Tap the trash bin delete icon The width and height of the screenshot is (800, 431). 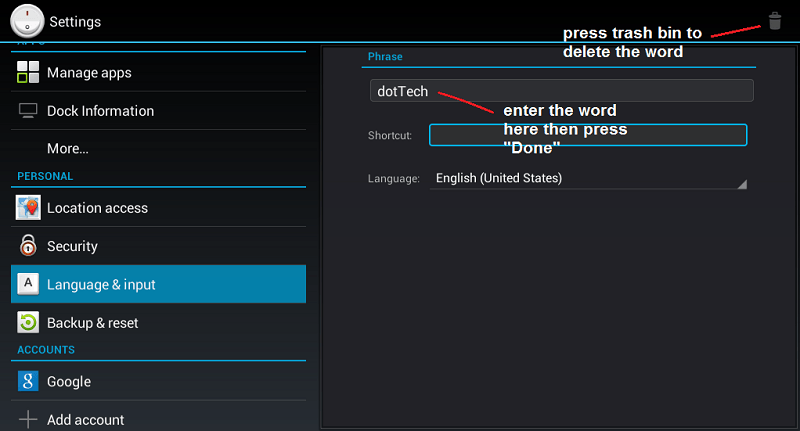click(x=774, y=21)
